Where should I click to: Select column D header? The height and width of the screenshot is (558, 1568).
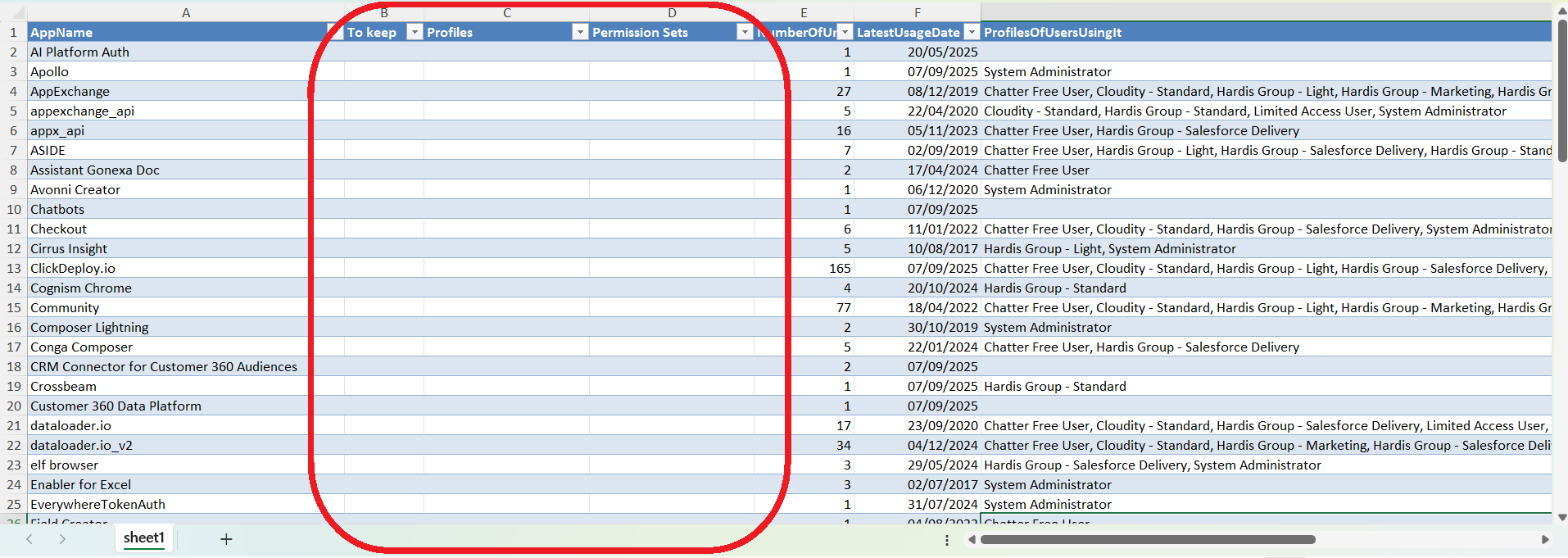672,12
